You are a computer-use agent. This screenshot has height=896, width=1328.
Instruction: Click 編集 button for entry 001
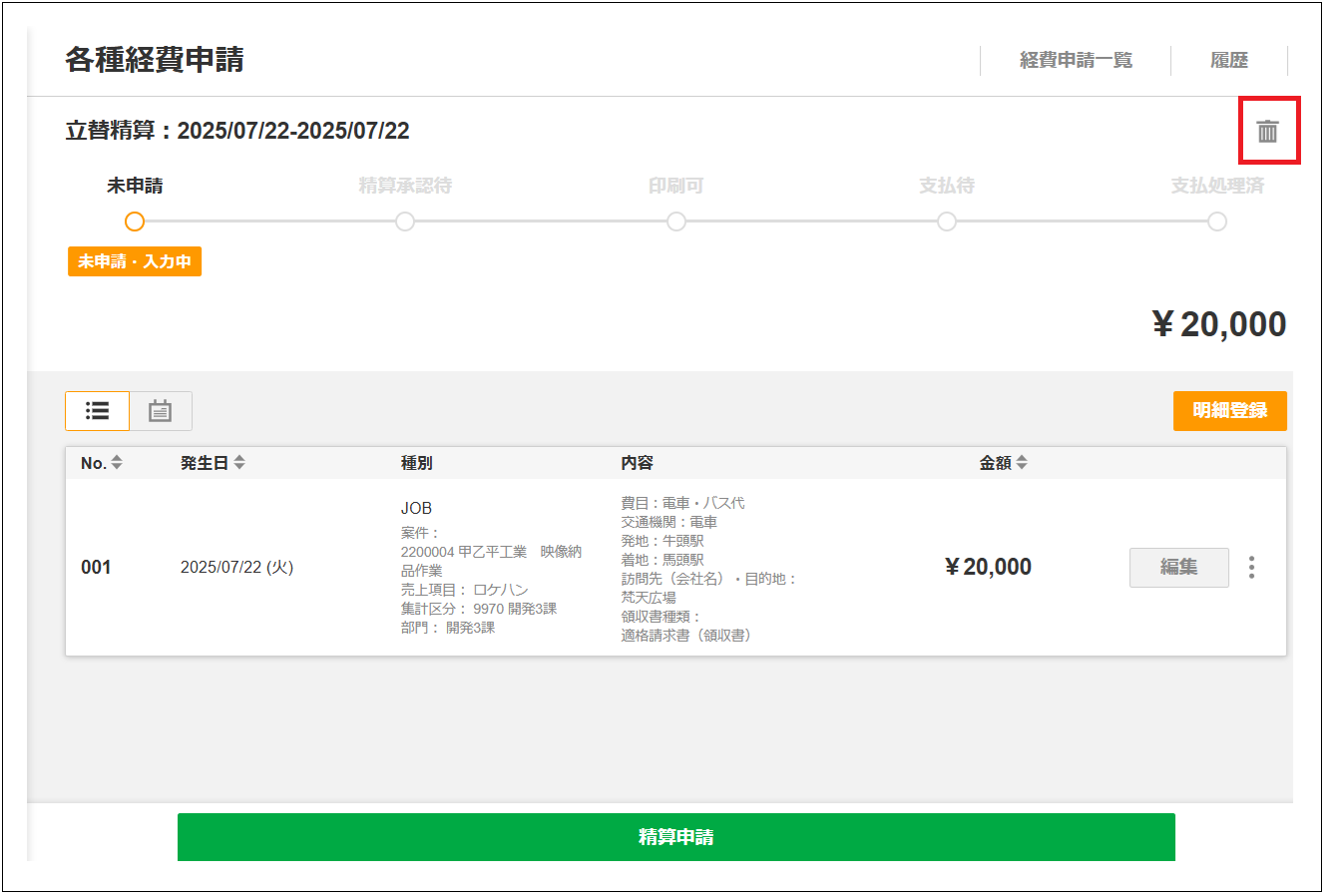[x=1178, y=567]
